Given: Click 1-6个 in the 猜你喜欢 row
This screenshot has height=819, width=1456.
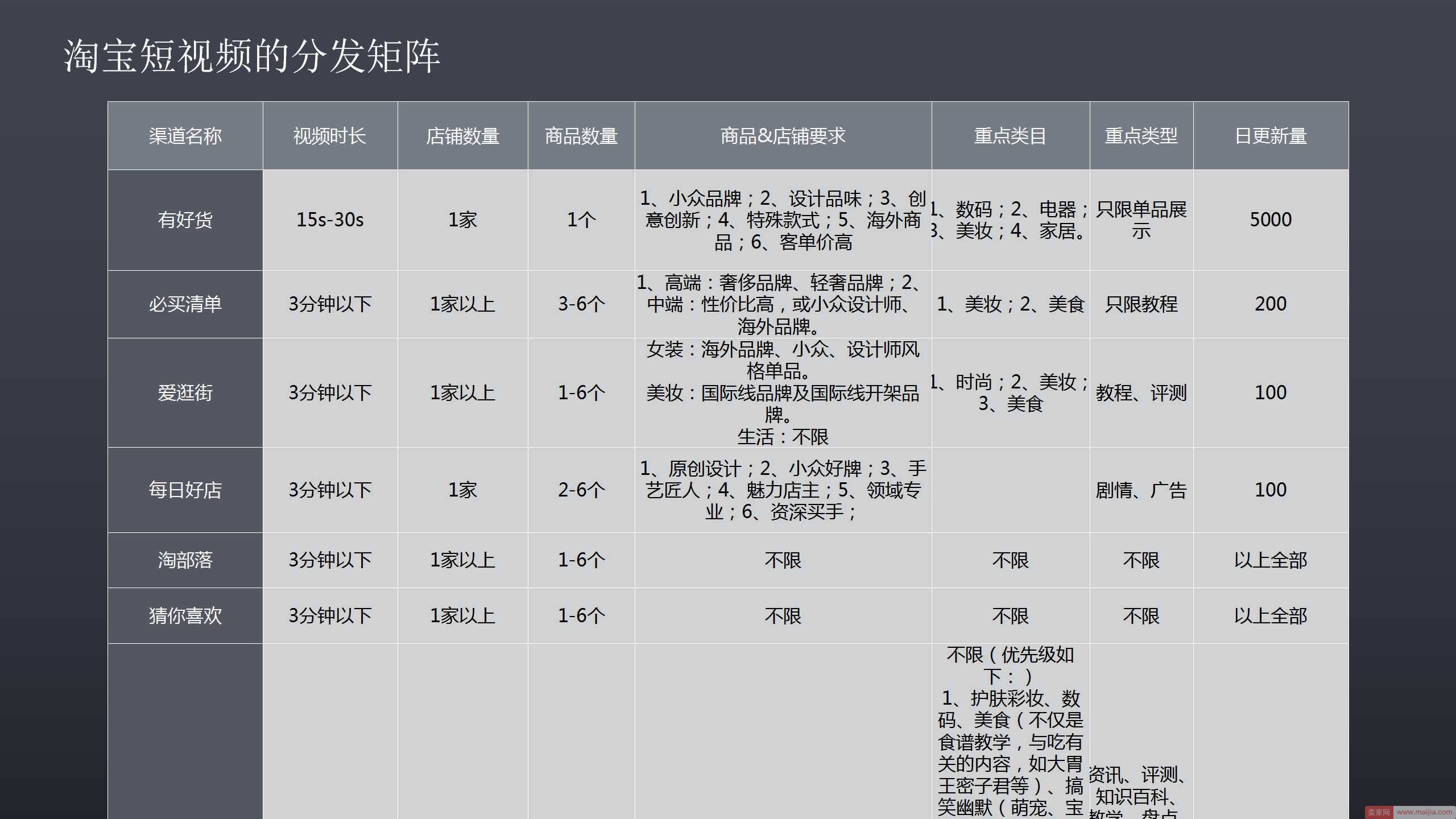Looking at the screenshot, I should pos(581,615).
